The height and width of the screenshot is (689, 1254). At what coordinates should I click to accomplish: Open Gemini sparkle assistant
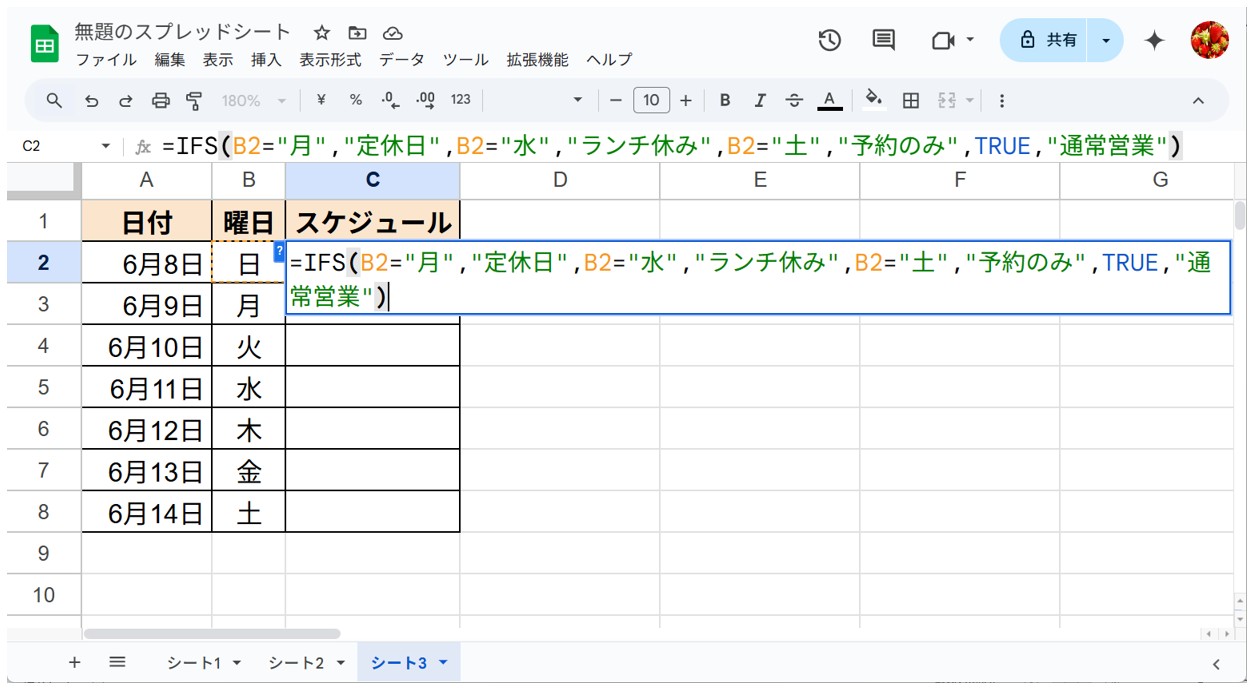(1154, 40)
